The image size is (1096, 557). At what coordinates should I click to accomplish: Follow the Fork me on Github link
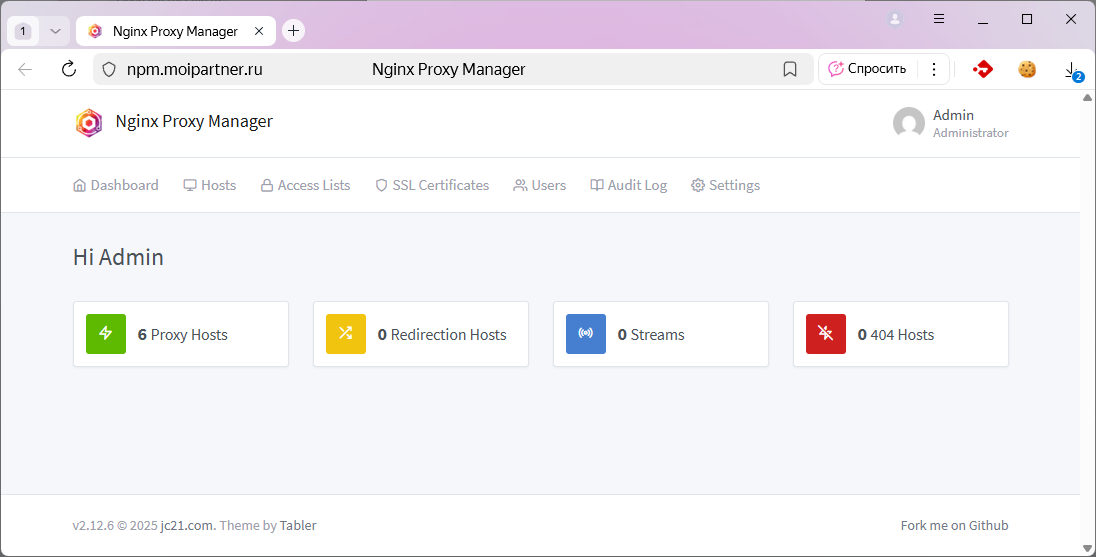[x=954, y=525]
